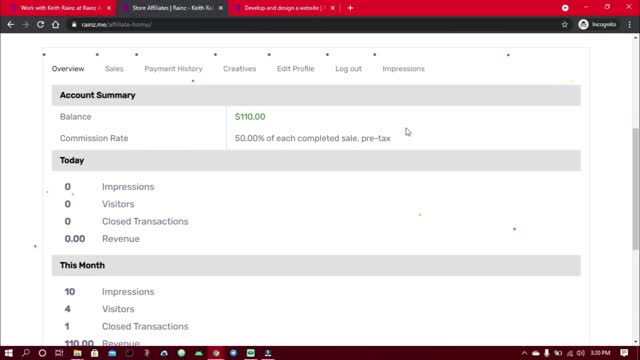Image resolution: width=640 pixels, height=360 pixels.
Task: Open the Impressions tab
Action: 403,69
